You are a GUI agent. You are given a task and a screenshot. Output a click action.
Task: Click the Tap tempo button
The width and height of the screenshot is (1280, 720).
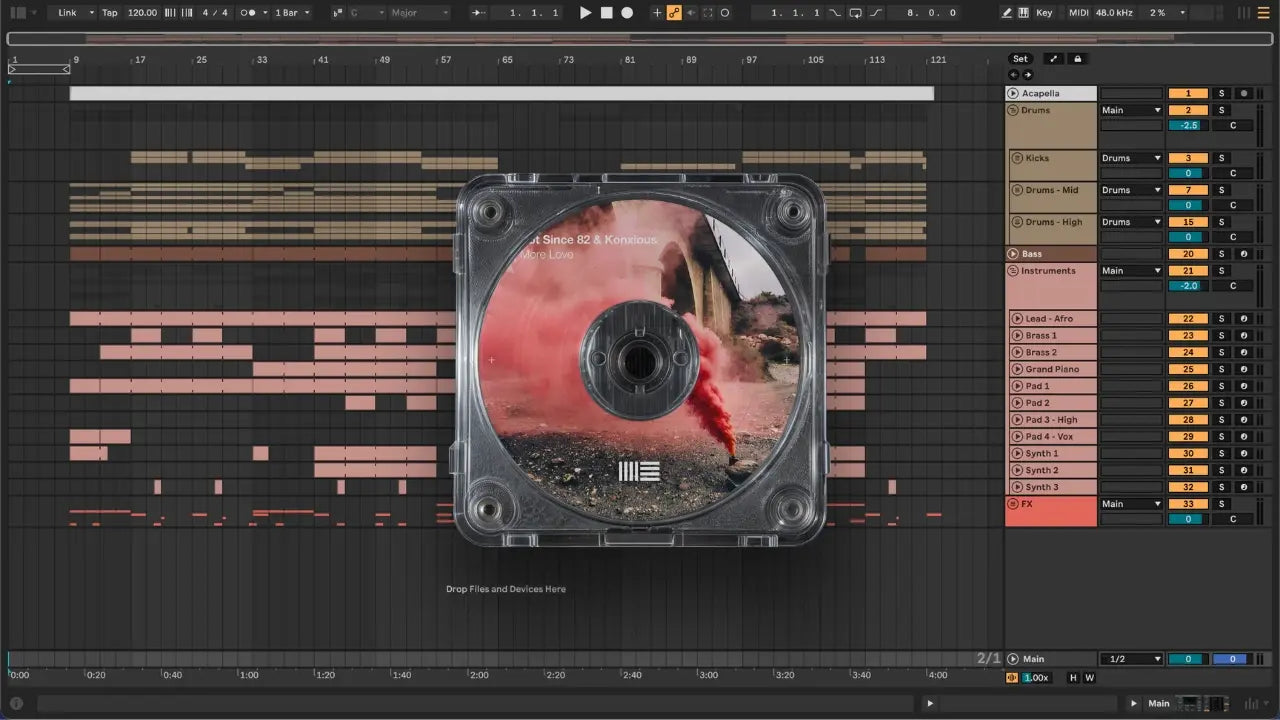(x=109, y=13)
